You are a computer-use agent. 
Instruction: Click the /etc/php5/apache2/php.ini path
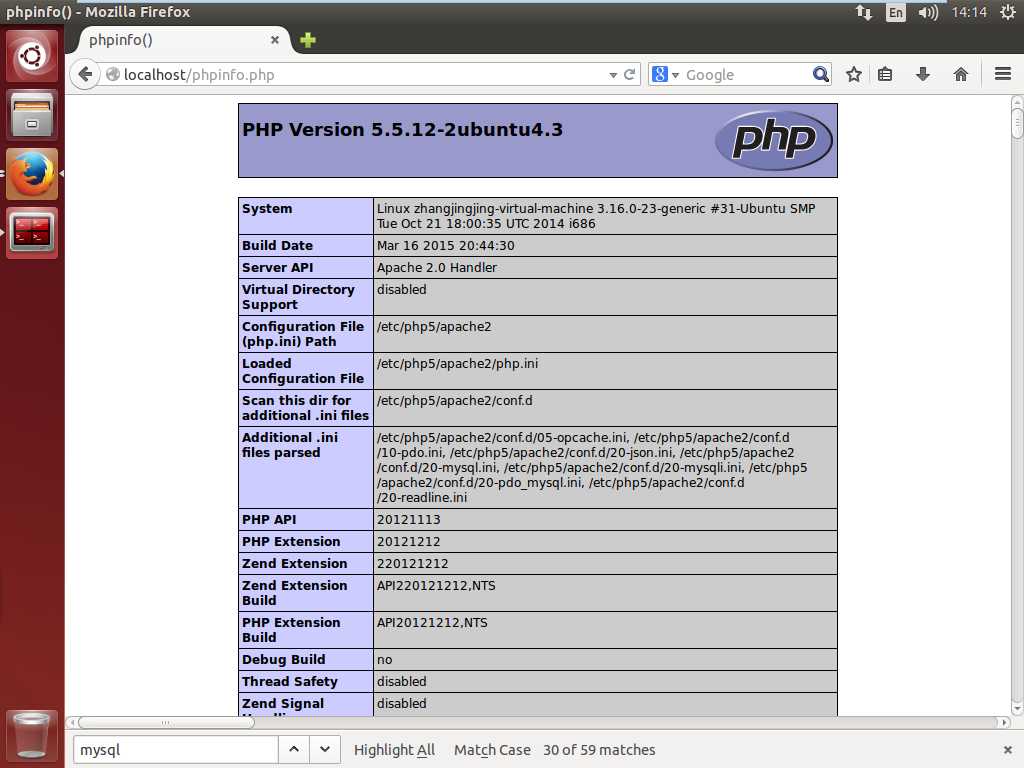[457, 364]
